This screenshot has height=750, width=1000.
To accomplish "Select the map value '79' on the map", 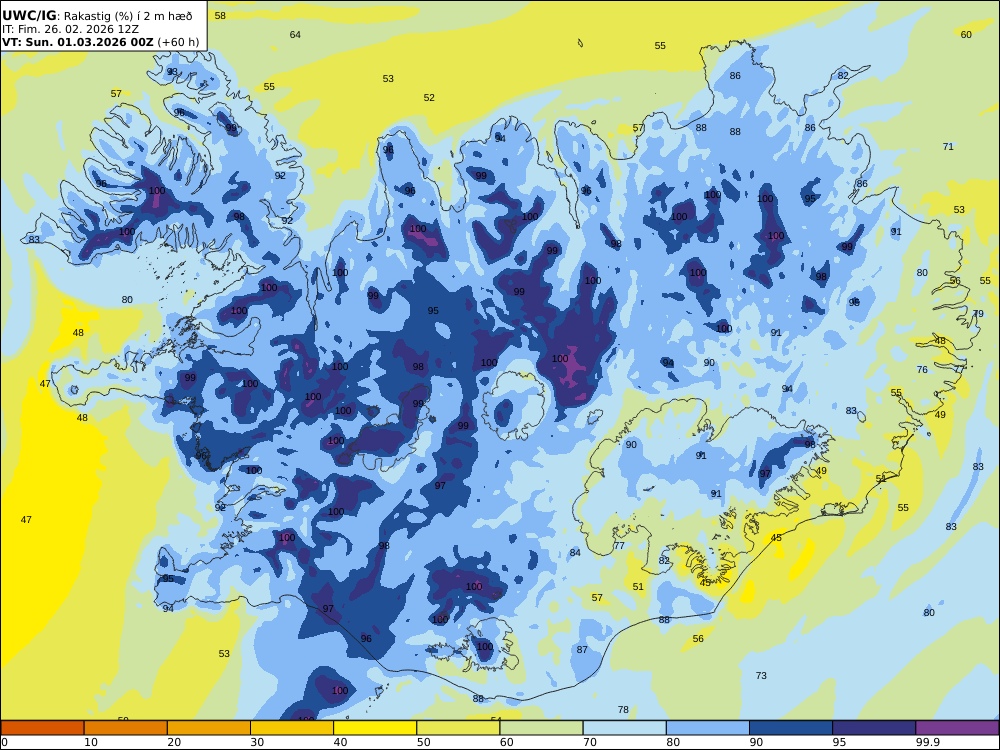I will [978, 313].
